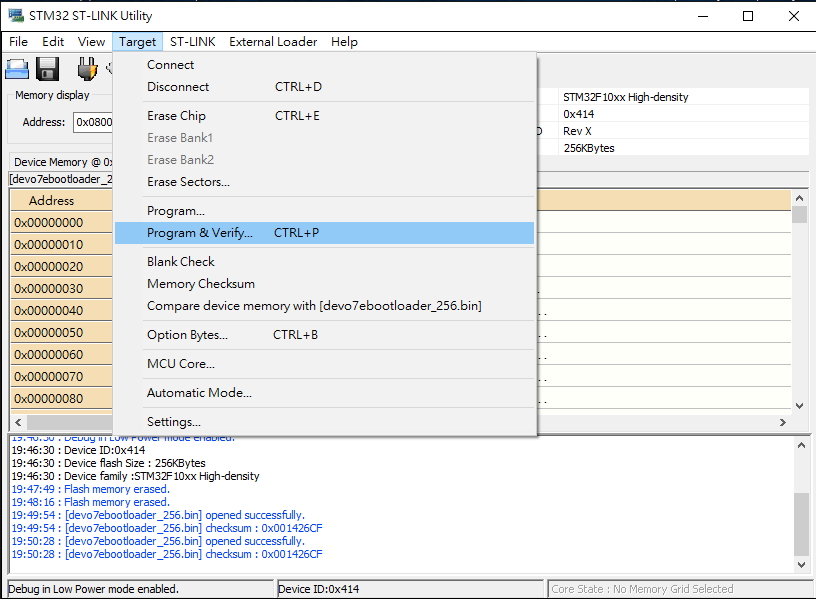The height and width of the screenshot is (599, 816).
Task: Close the open Target menu
Action: (137, 42)
